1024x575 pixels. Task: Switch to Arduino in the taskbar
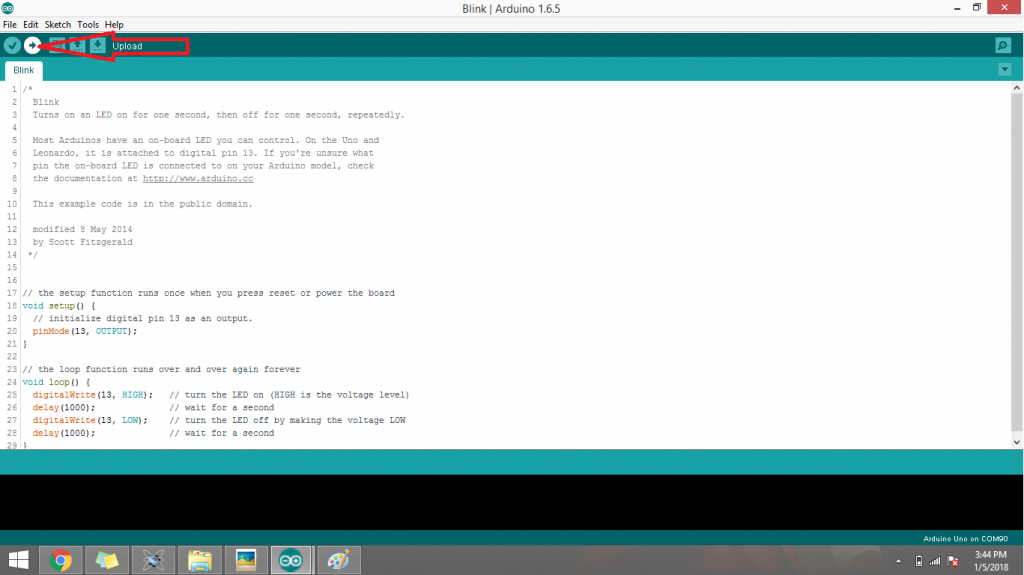(x=291, y=560)
